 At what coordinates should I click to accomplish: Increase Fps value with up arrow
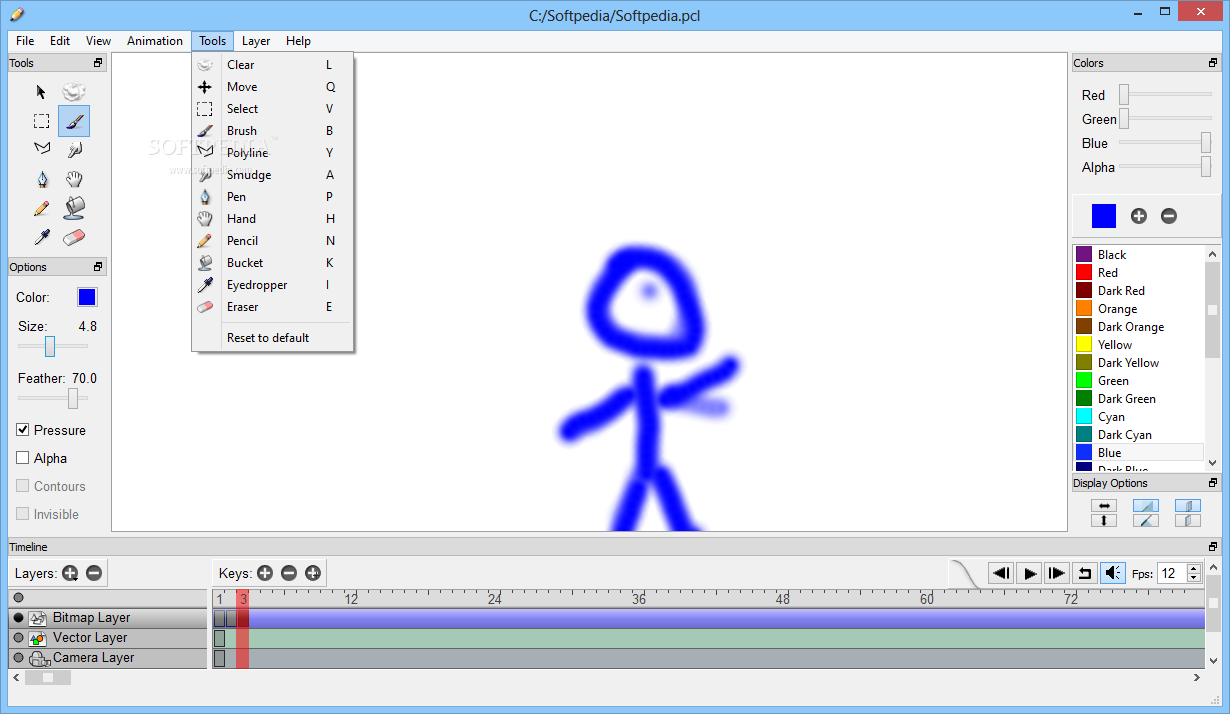[1194, 569]
